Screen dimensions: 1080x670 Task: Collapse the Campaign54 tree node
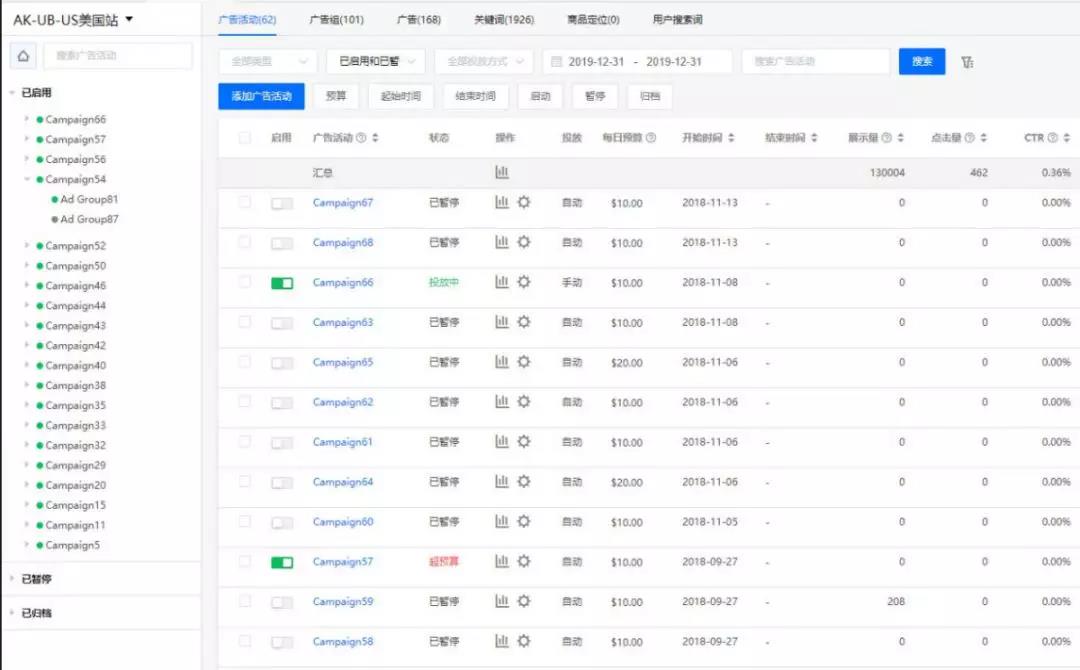(26, 179)
